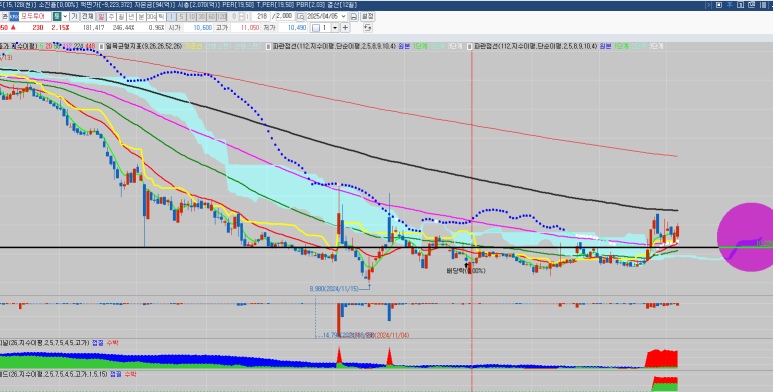The height and width of the screenshot is (392, 773).
Task: Click the plus icon to add chart
Action: click(x=345, y=28)
